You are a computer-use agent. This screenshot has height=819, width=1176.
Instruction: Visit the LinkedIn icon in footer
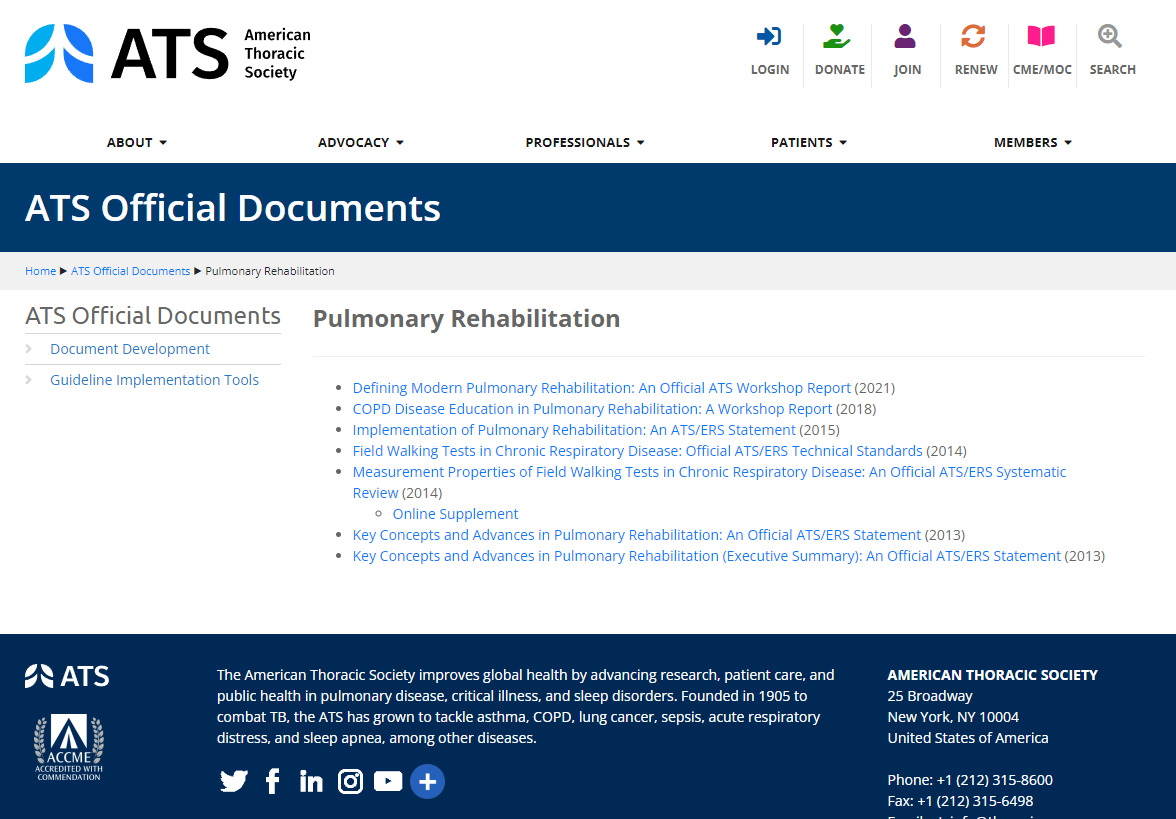pos(311,781)
